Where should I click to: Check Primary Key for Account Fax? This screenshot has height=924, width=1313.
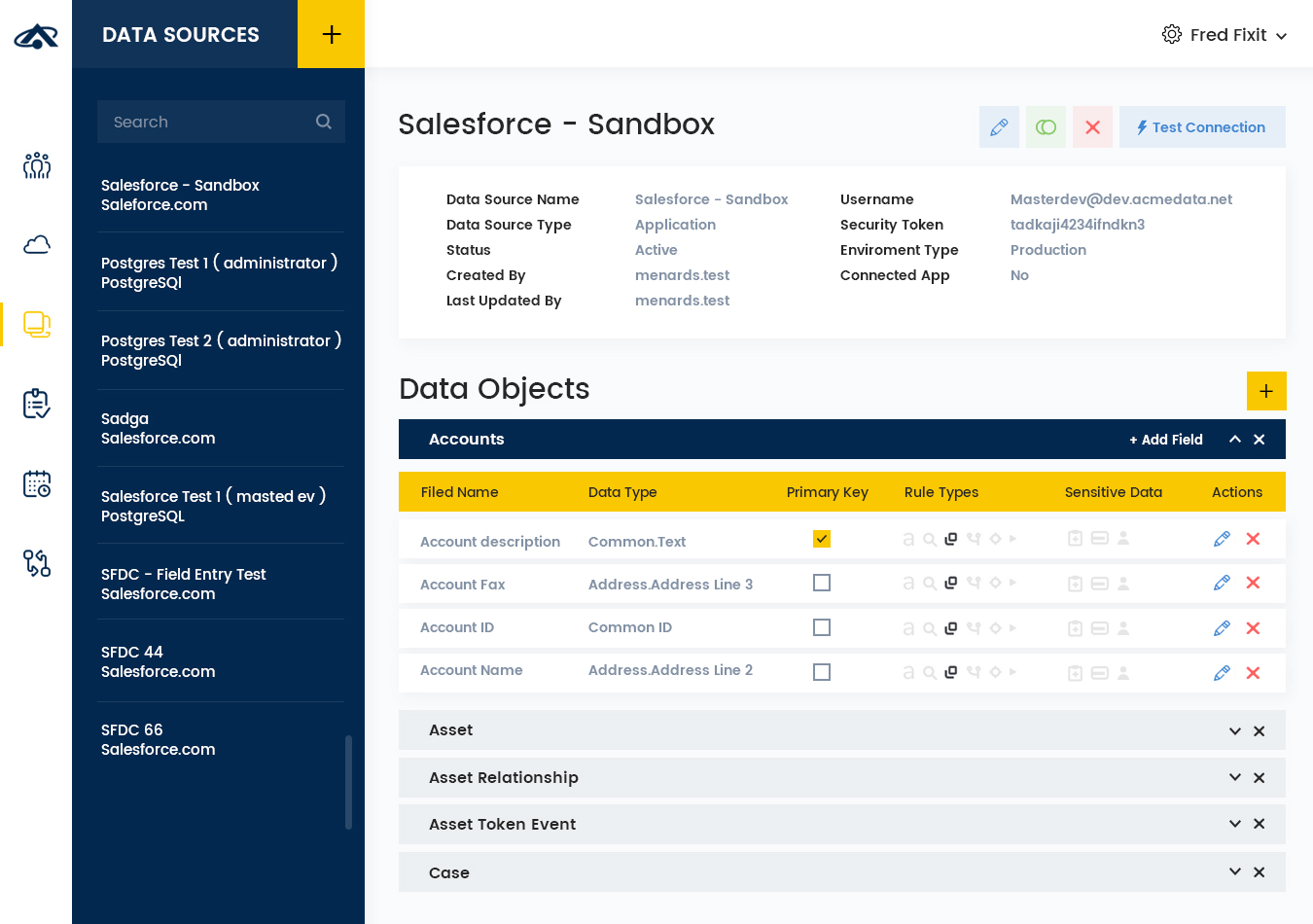click(822, 583)
